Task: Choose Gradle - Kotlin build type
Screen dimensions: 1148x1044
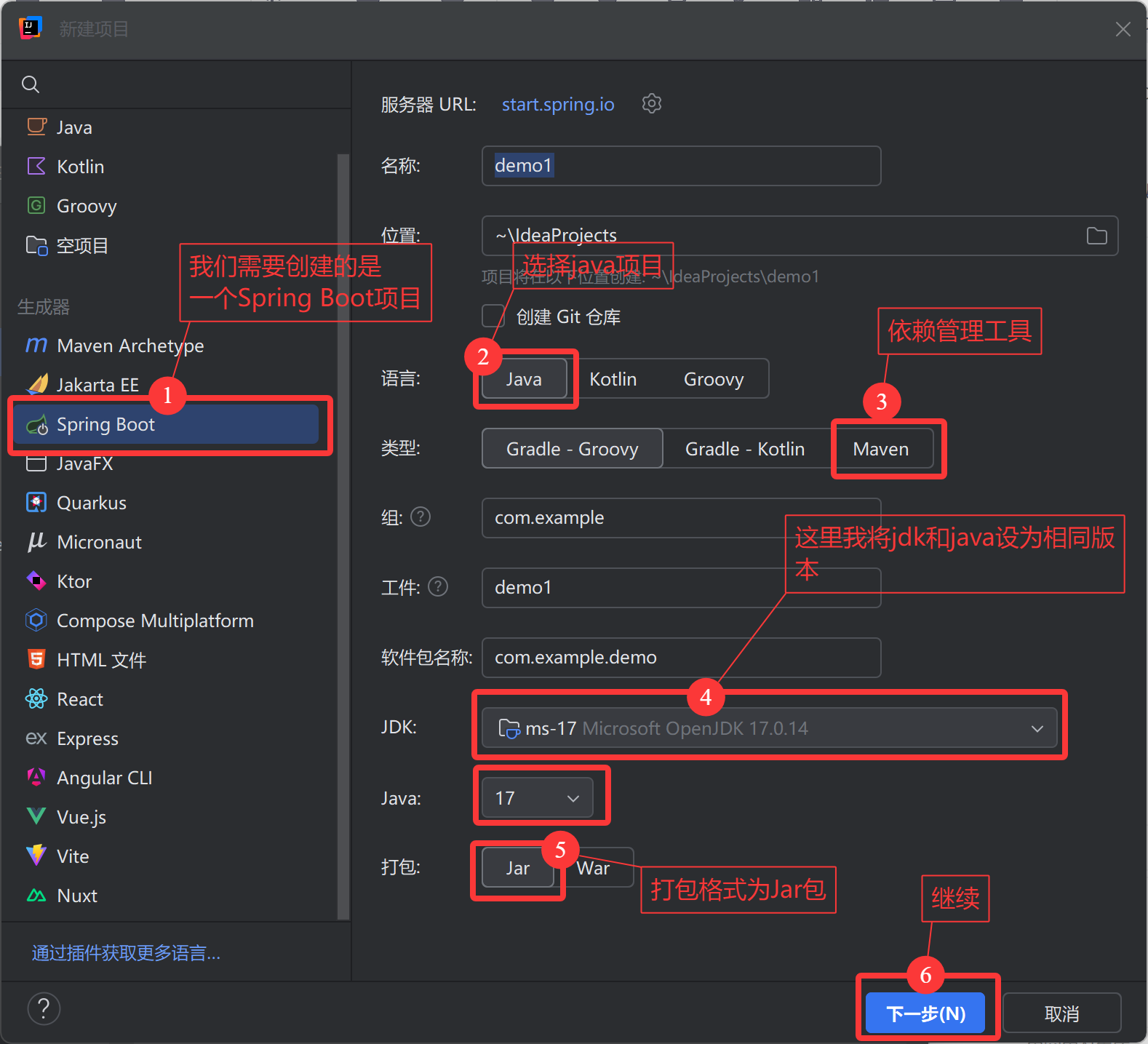Action: (x=745, y=449)
